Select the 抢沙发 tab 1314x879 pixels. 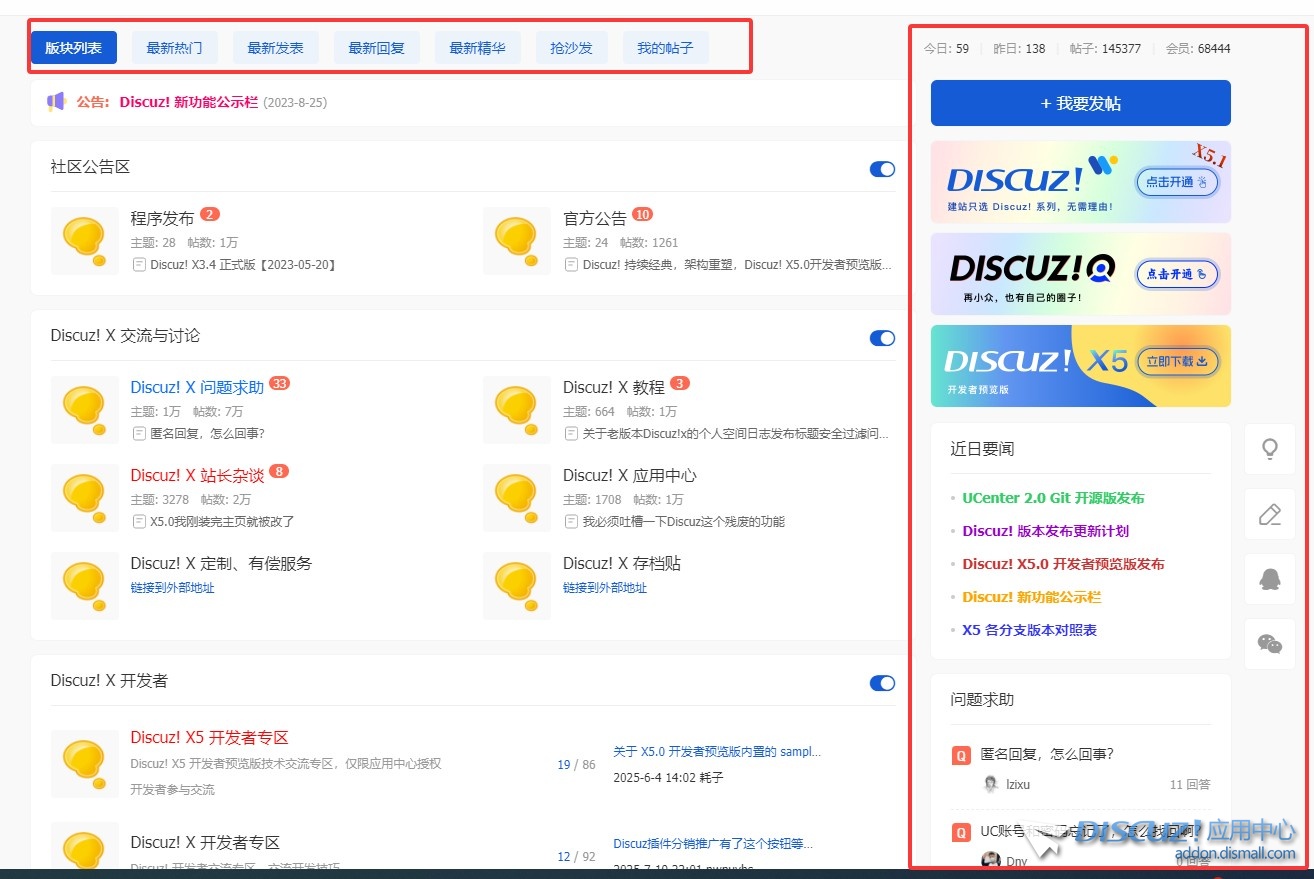[x=571, y=48]
